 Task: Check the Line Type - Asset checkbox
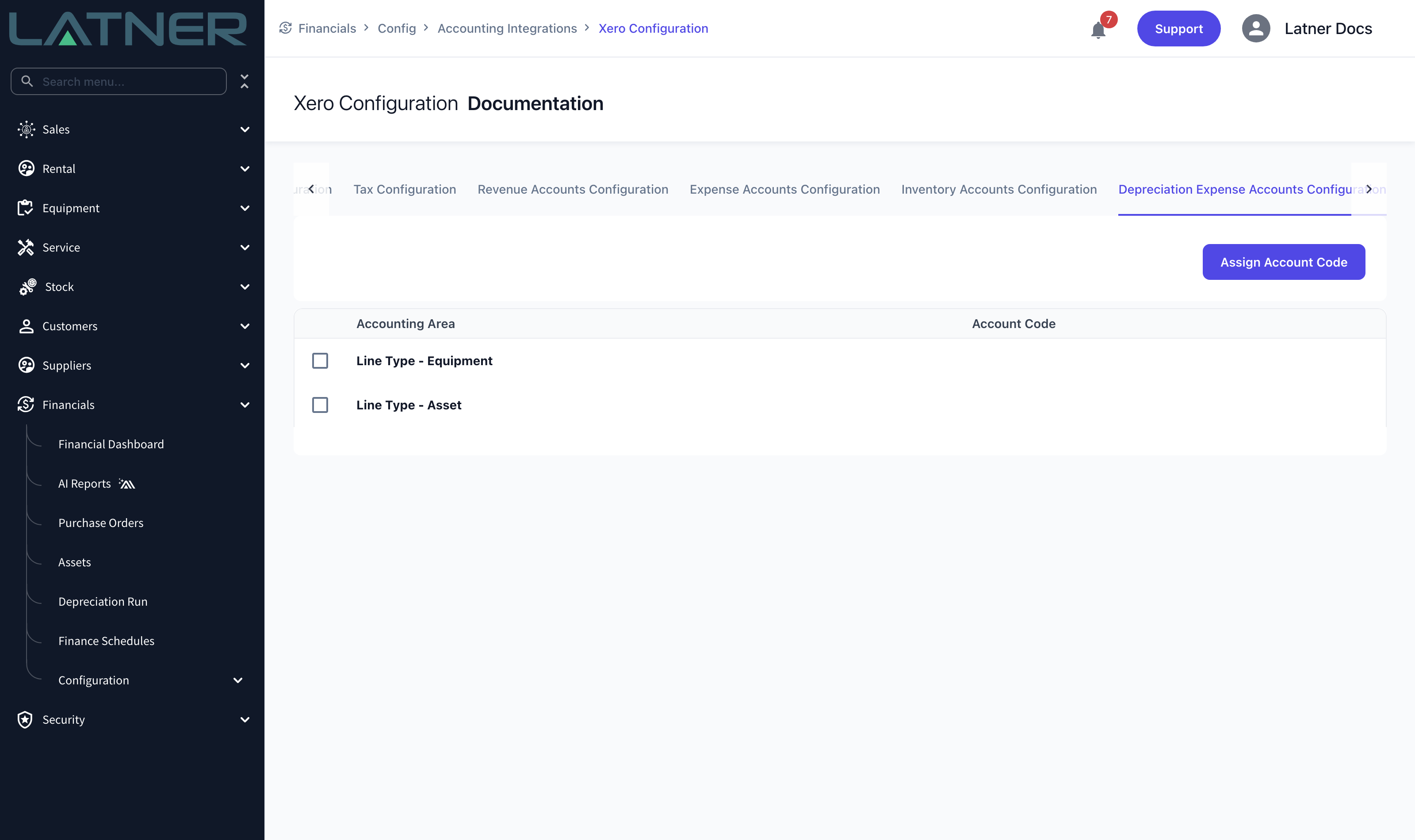point(320,405)
